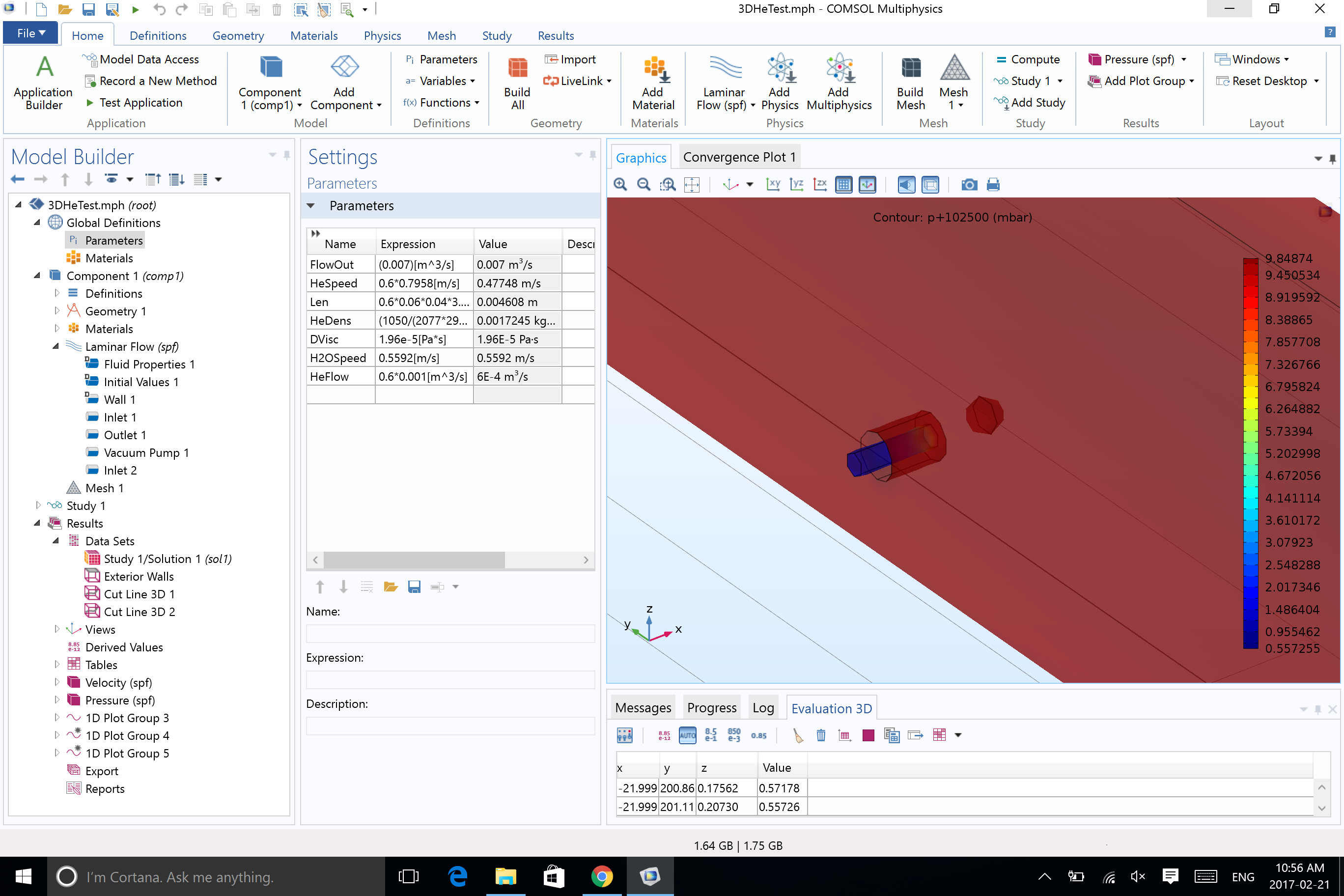Image resolution: width=1344 pixels, height=896 pixels.
Task: Click the parameter Name input field
Action: pos(450,634)
